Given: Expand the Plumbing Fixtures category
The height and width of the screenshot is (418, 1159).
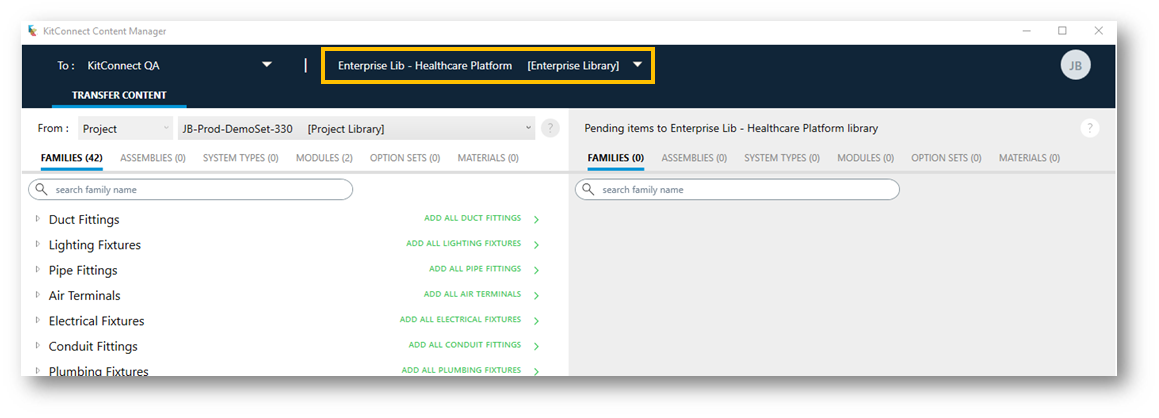Looking at the screenshot, I should (x=38, y=370).
